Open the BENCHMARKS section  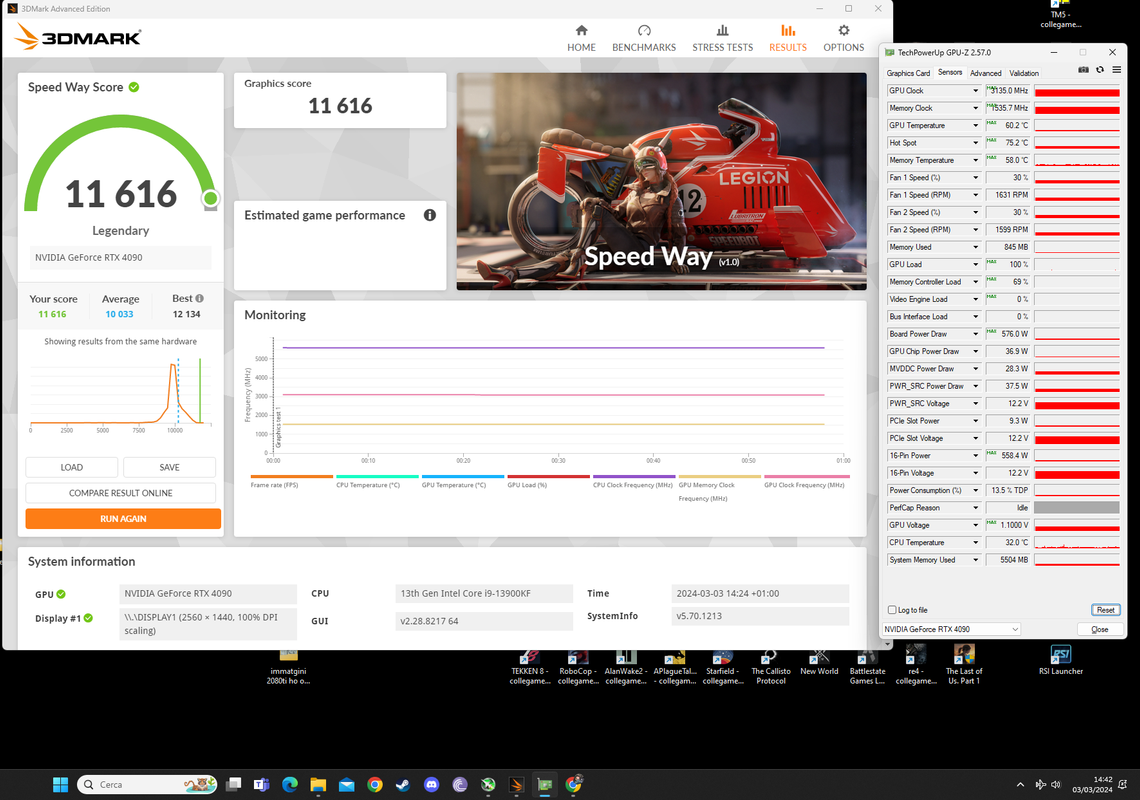tap(644, 39)
